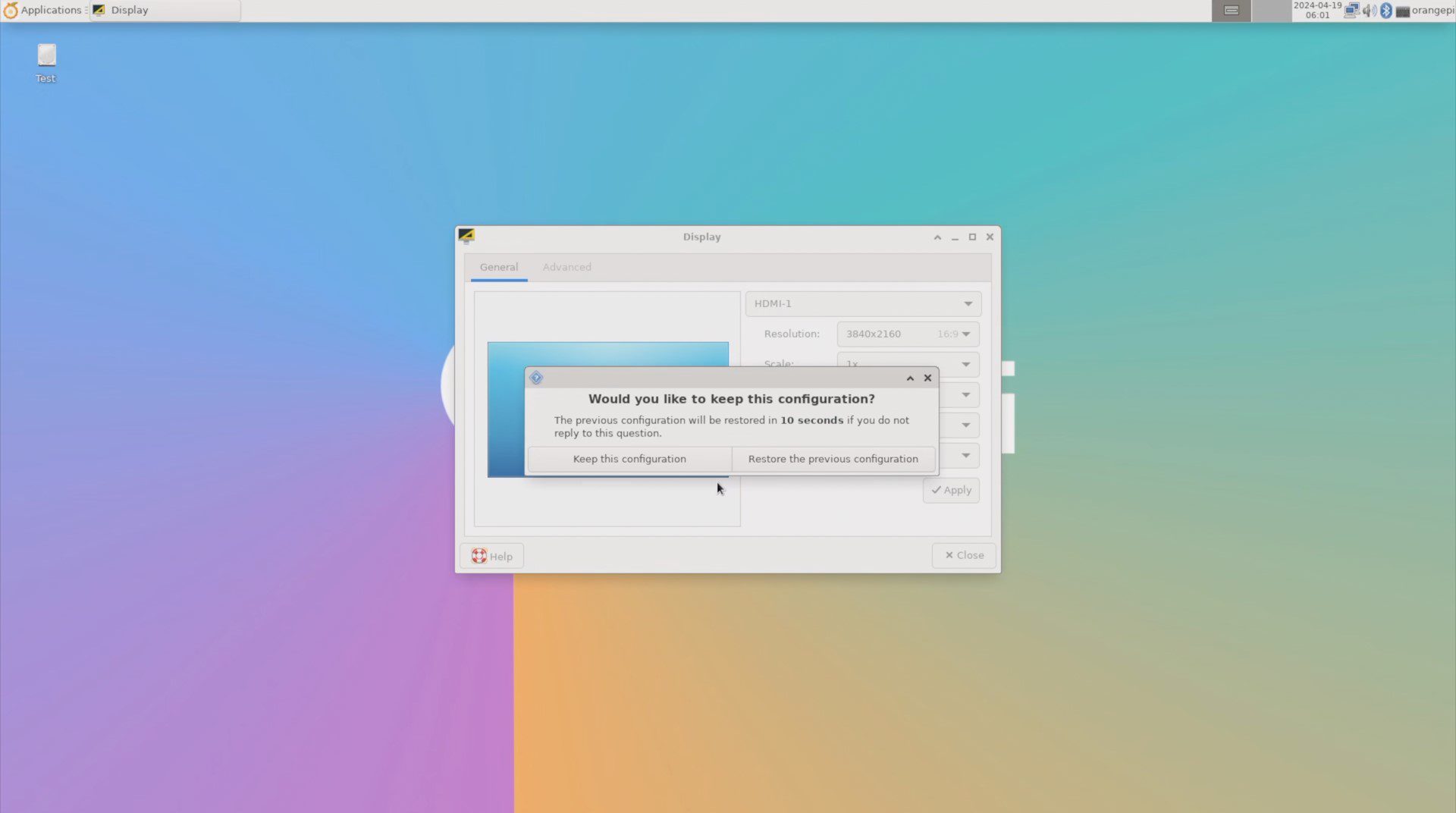Click the first workspace switcher thumbnail
Image resolution: width=1456 pixels, height=813 pixels.
tap(1231, 11)
